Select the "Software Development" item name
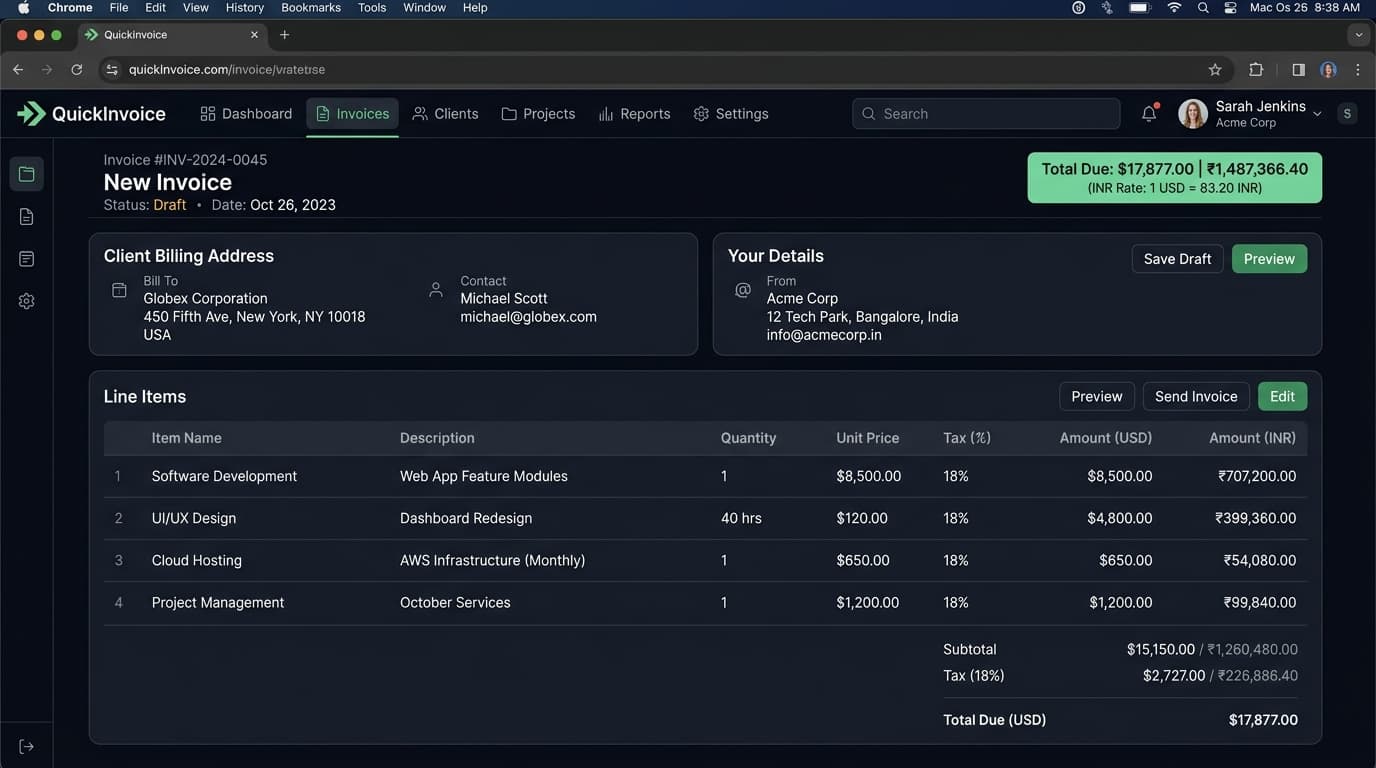Screen dimensions: 1376x768 [x=224, y=477]
